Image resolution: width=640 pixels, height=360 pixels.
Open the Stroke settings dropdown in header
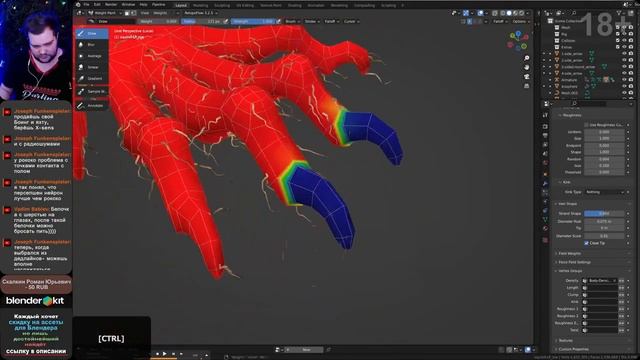tap(312, 21)
